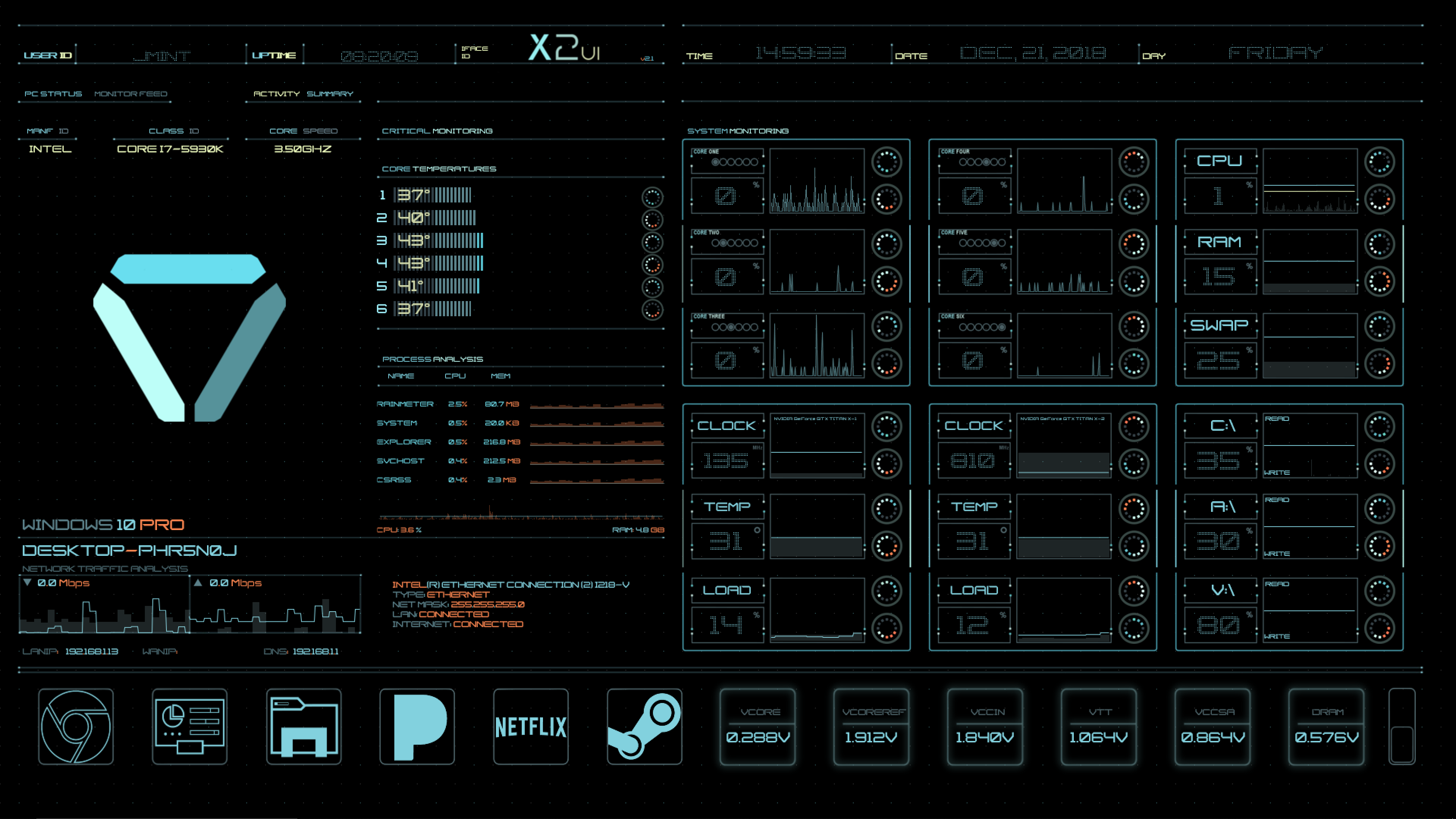Open the Pandora app icon
Image resolution: width=1456 pixels, height=819 pixels.
[x=417, y=727]
